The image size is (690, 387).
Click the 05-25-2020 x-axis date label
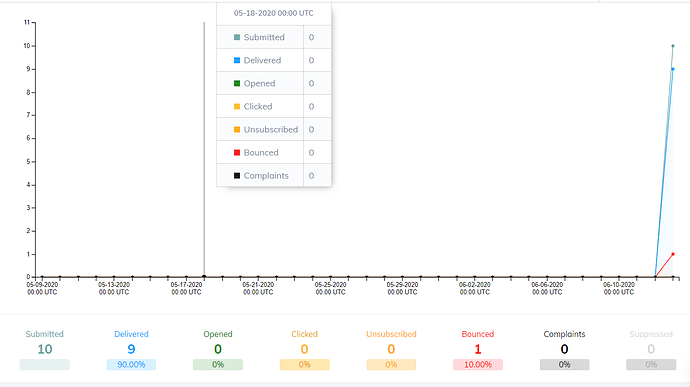click(x=330, y=288)
